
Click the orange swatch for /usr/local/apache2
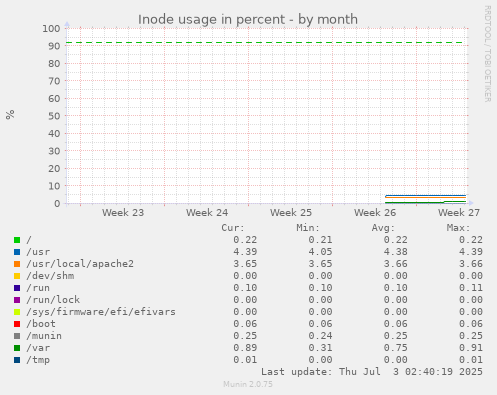click(17, 264)
